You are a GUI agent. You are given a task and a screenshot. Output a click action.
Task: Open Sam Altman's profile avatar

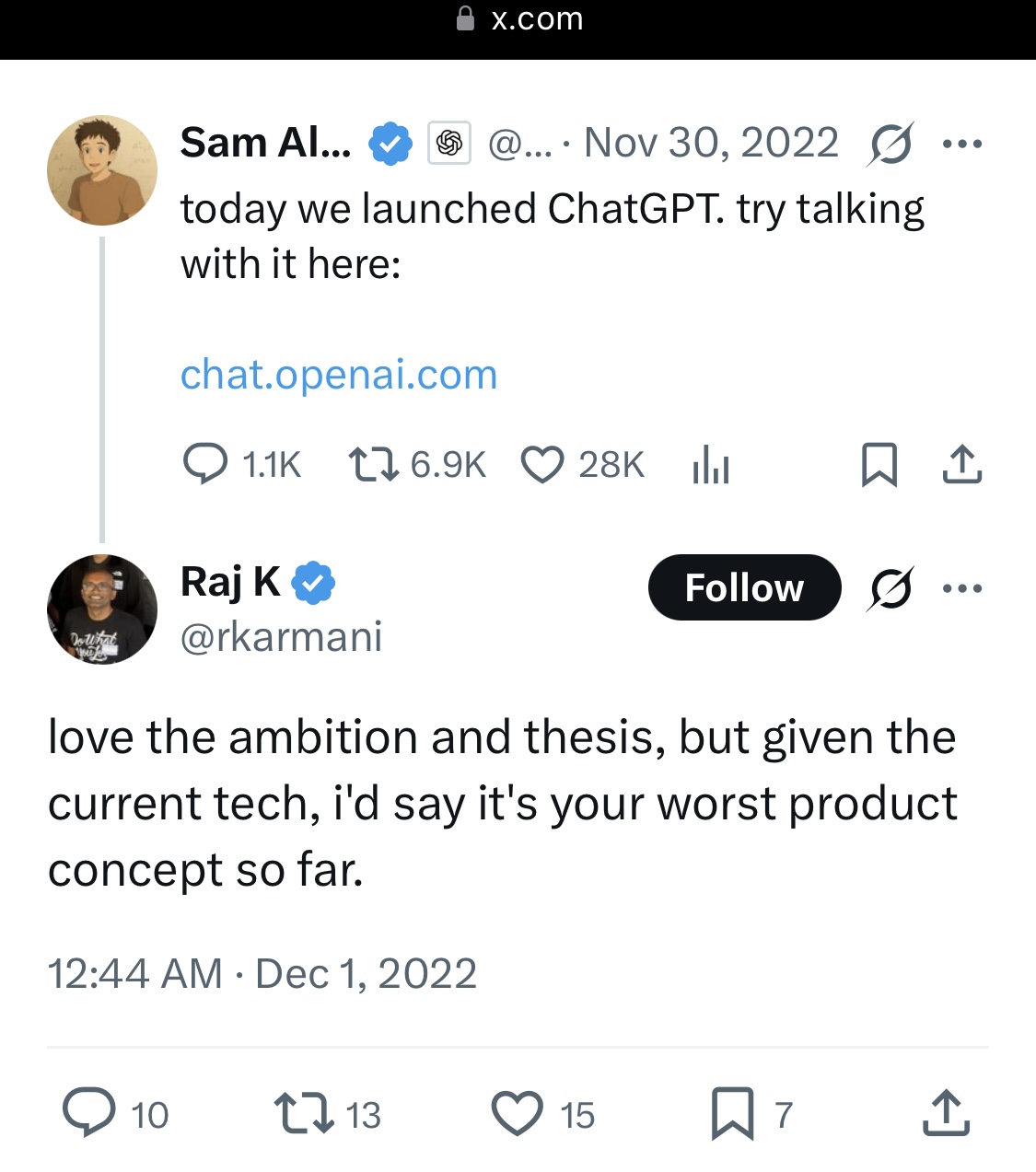coord(102,170)
